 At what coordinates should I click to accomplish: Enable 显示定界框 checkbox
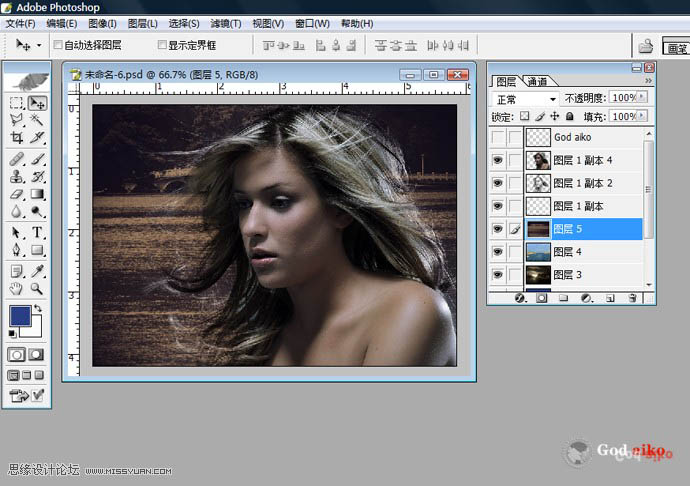[163, 45]
